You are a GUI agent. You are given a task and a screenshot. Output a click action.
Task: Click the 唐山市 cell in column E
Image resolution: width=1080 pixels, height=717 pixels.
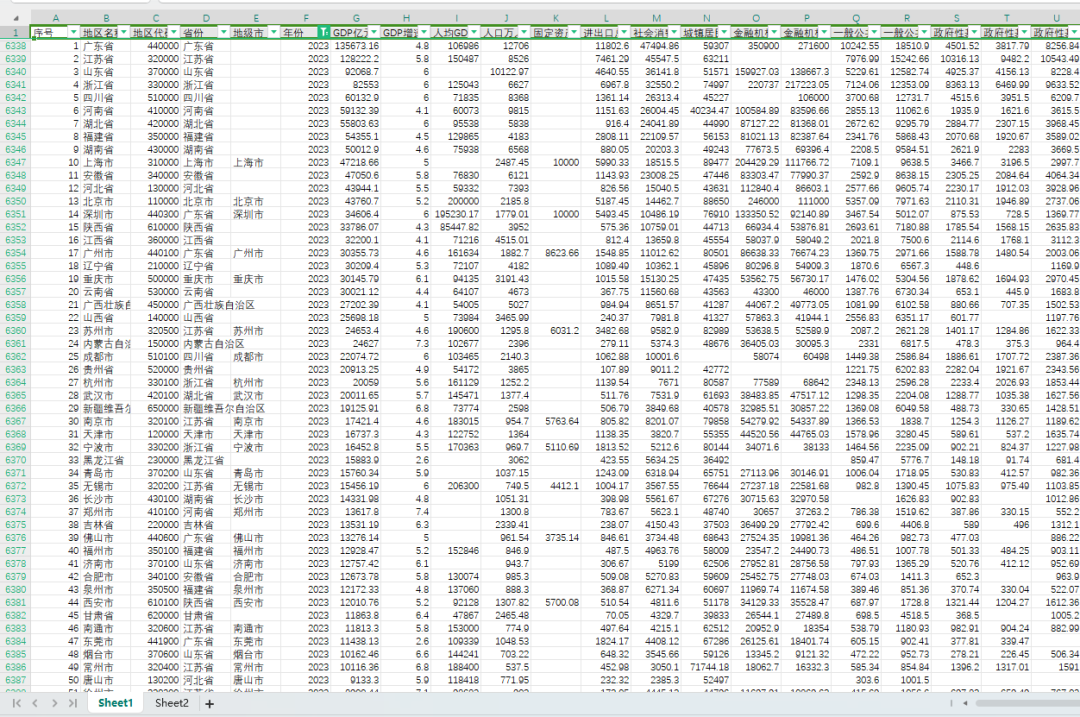coord(256,680)
